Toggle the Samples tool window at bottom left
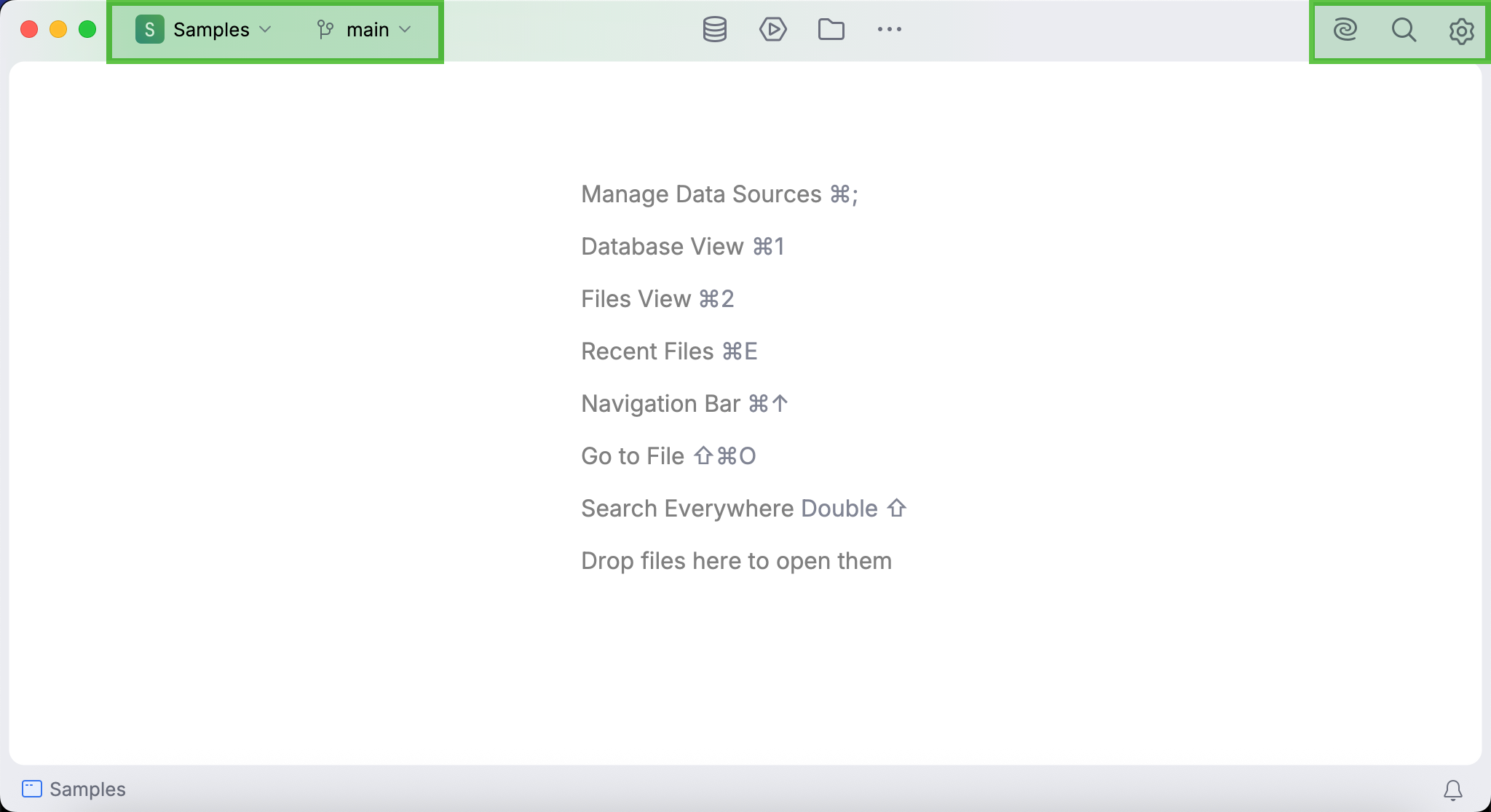The width and height of the screenshot is (1491, 812). tap(73, 789)
